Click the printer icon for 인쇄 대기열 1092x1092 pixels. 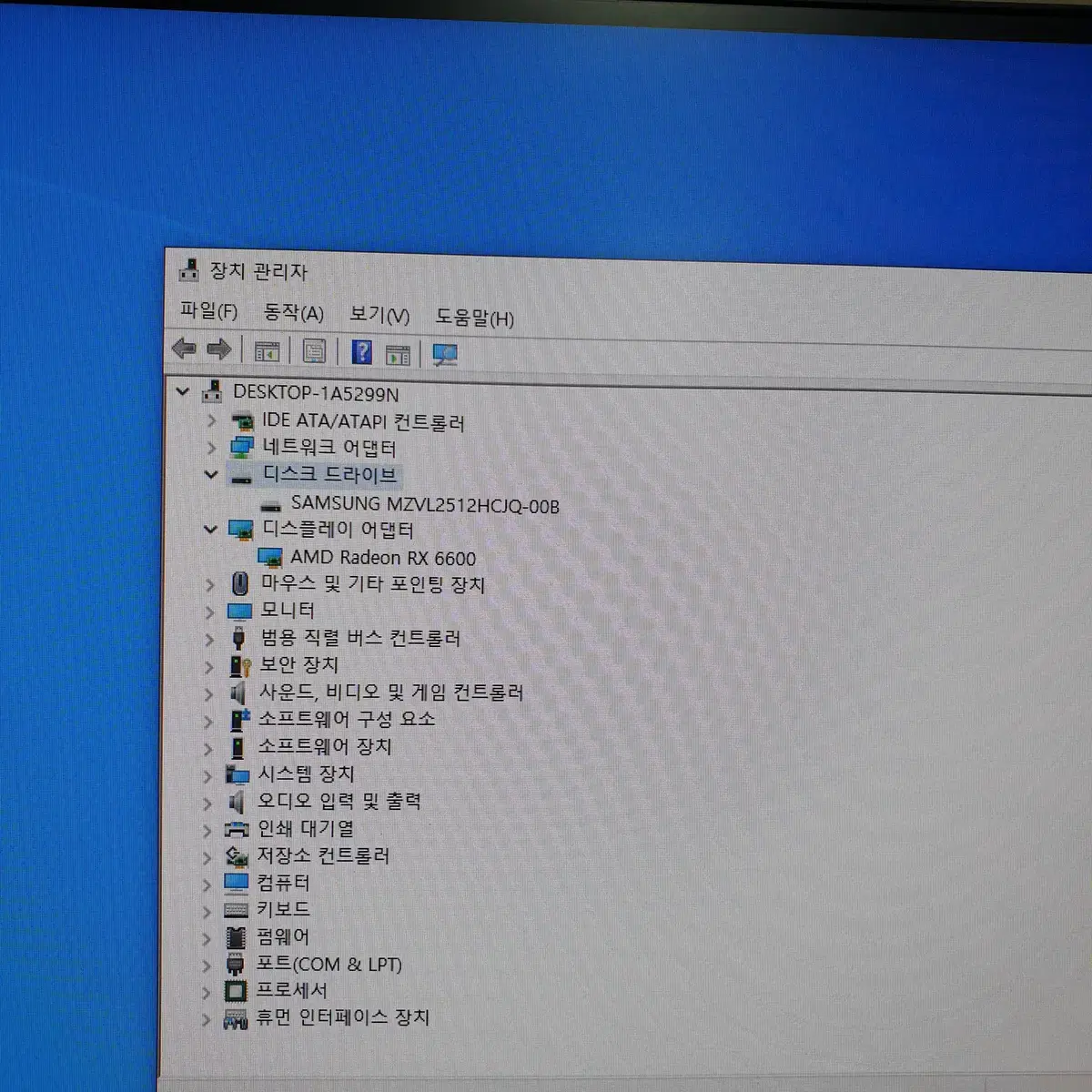[x=237, y=829]
